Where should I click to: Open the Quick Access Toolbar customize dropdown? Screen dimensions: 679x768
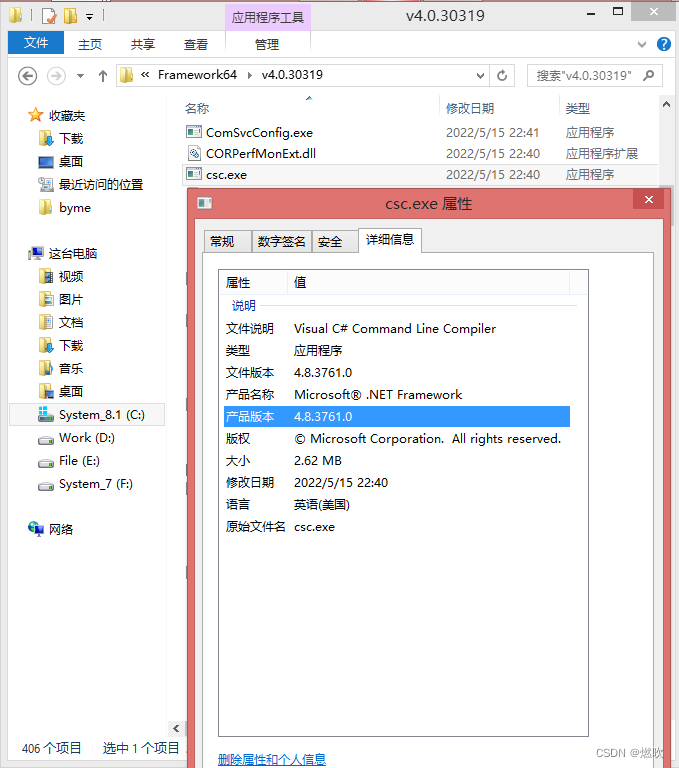(89, 17)
